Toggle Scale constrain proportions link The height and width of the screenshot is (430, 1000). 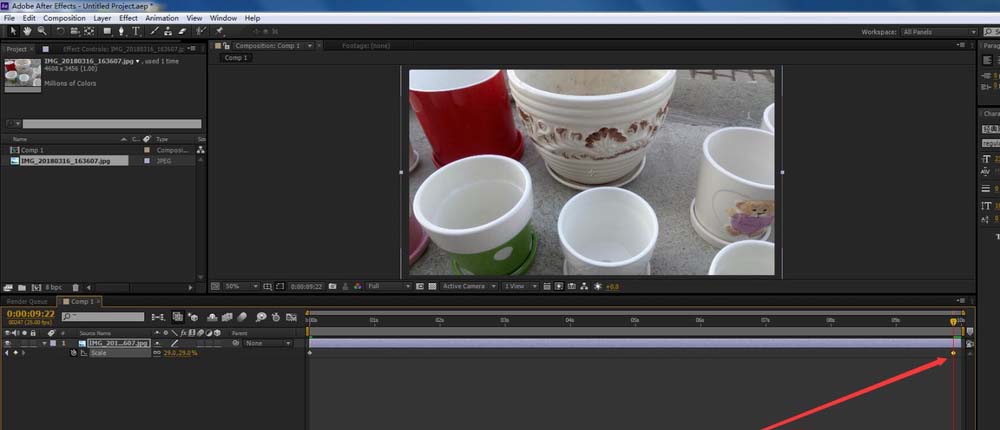click(x=156, y=353)
